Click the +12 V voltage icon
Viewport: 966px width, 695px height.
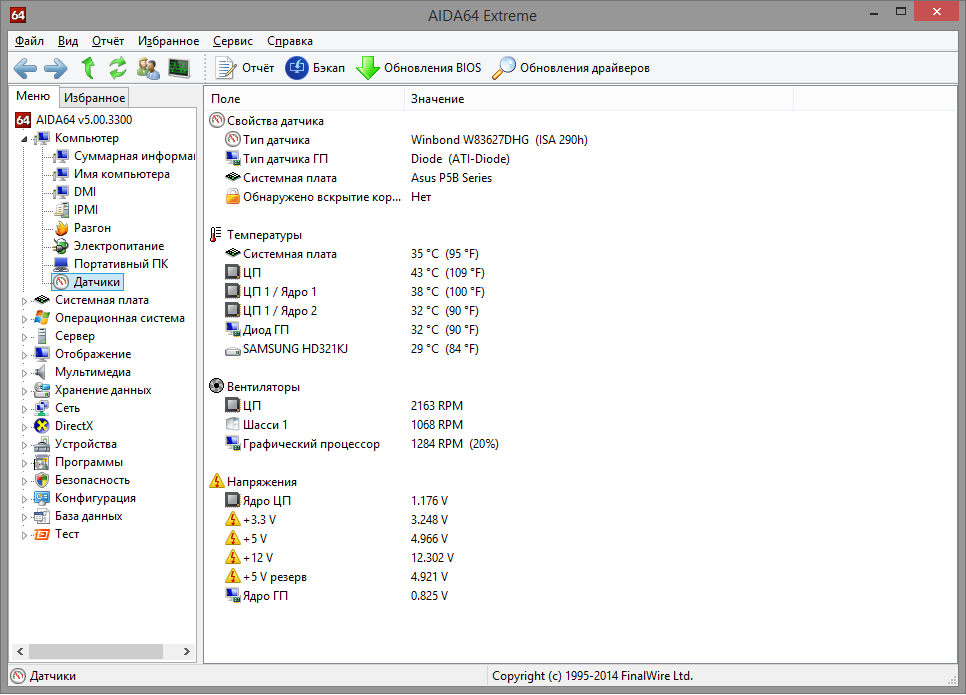[233, 557]
